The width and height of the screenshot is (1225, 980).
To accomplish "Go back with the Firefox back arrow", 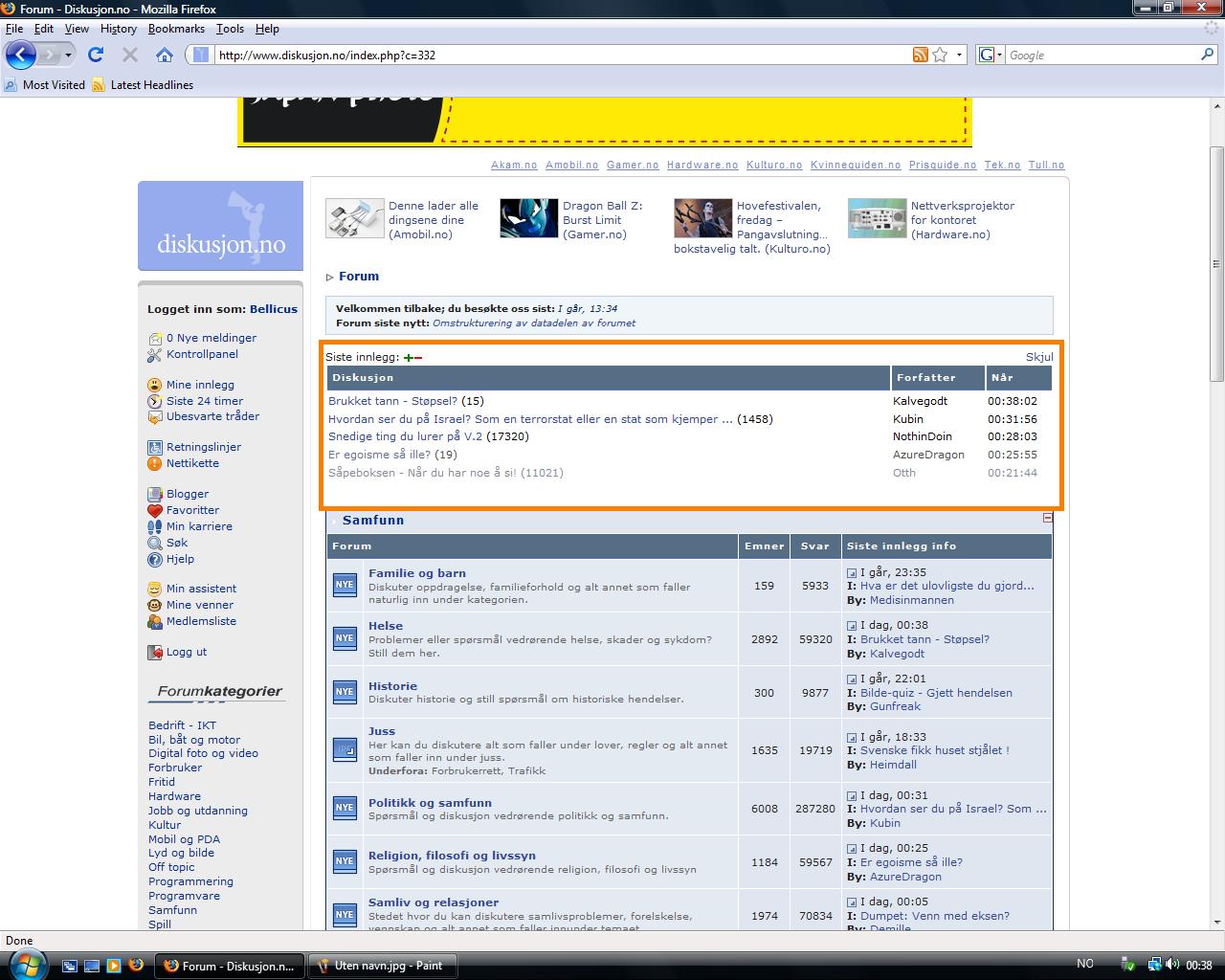I will (20, 55).
